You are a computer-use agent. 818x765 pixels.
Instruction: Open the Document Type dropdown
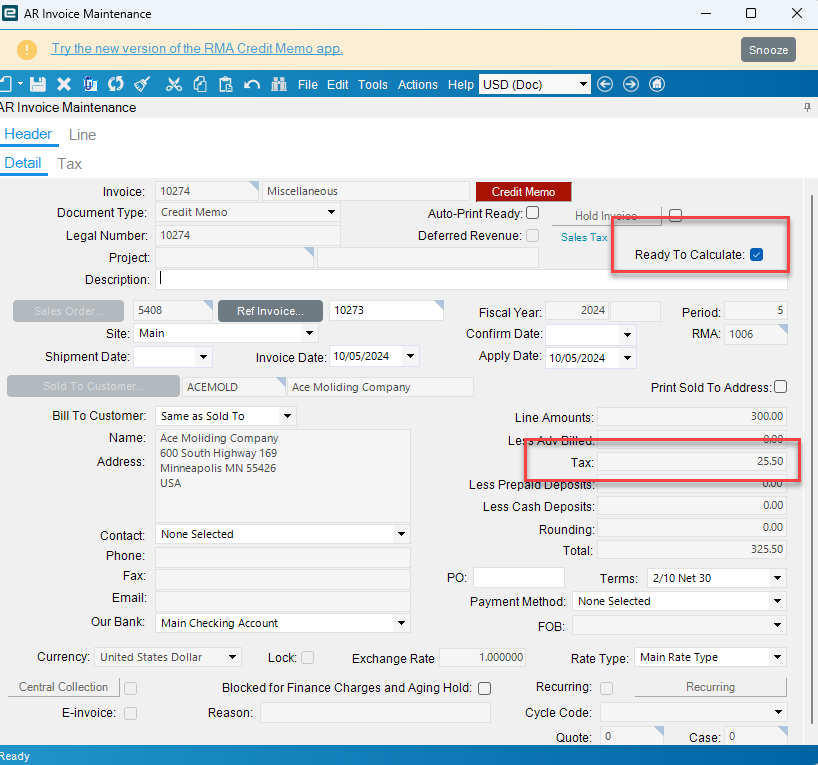coord(331,212)
